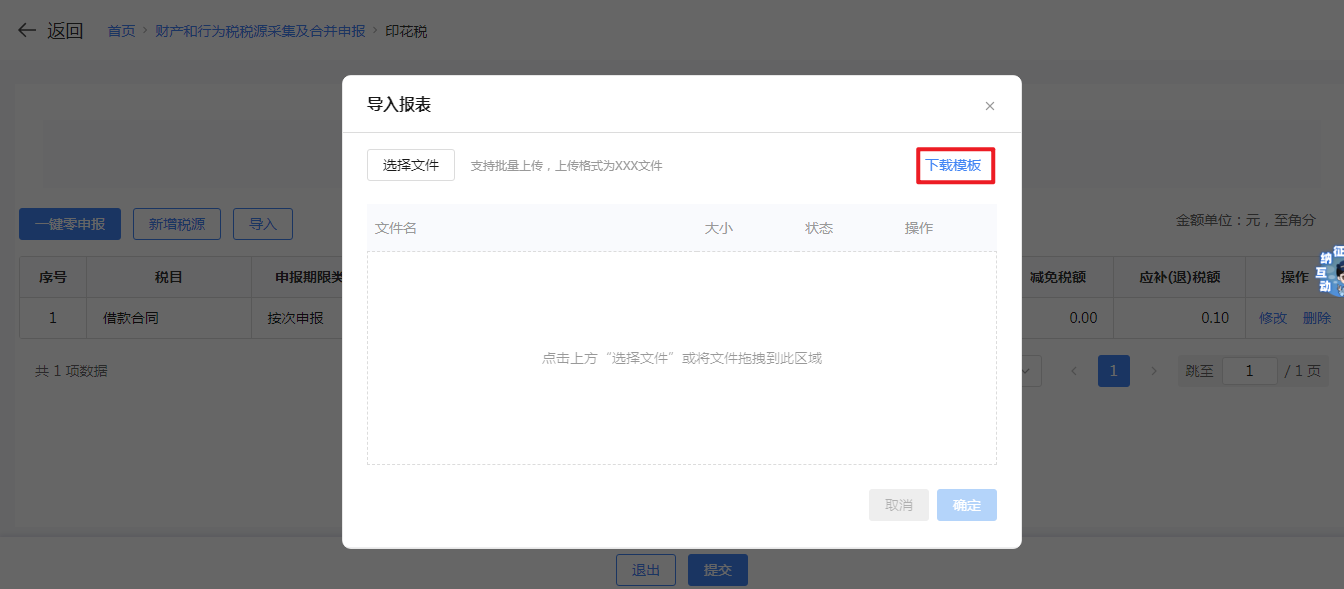This screenshot has height=589, width=1344.
Task: Delete the 借款合同 row via 删除
Action: [x=1316, y=318]
